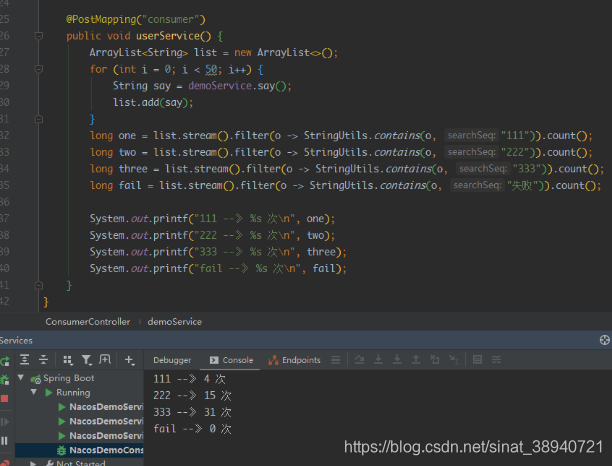Collapse the Spring Boot tree node
Image resolution: width=612 pixels, height=466 pixels.
click(x=21, y=378)
